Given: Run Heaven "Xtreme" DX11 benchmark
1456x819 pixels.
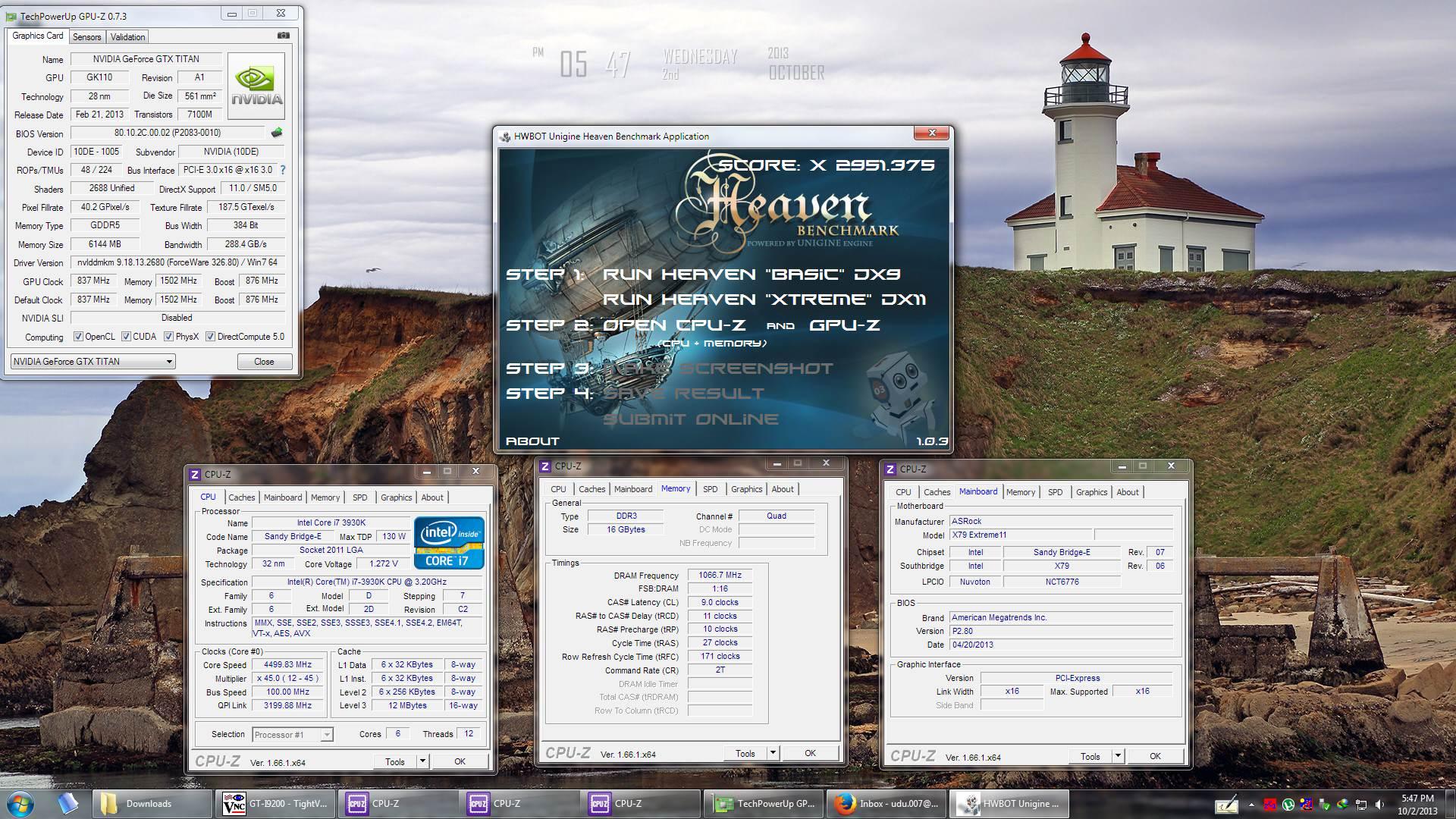Looking at the screenshot, I should tap(764, 300).
